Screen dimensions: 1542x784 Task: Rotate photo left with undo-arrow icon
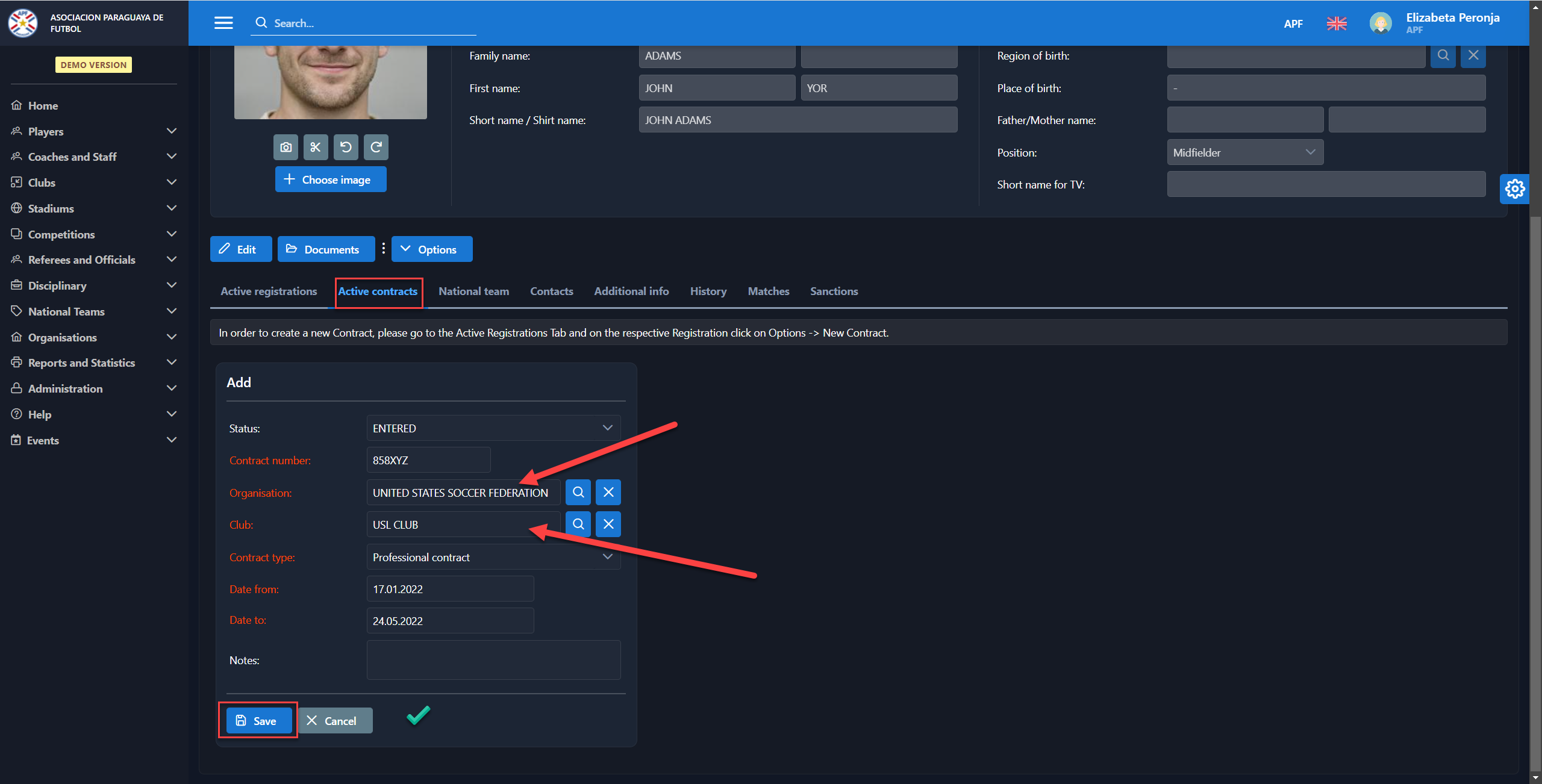[x=346, y=147]
